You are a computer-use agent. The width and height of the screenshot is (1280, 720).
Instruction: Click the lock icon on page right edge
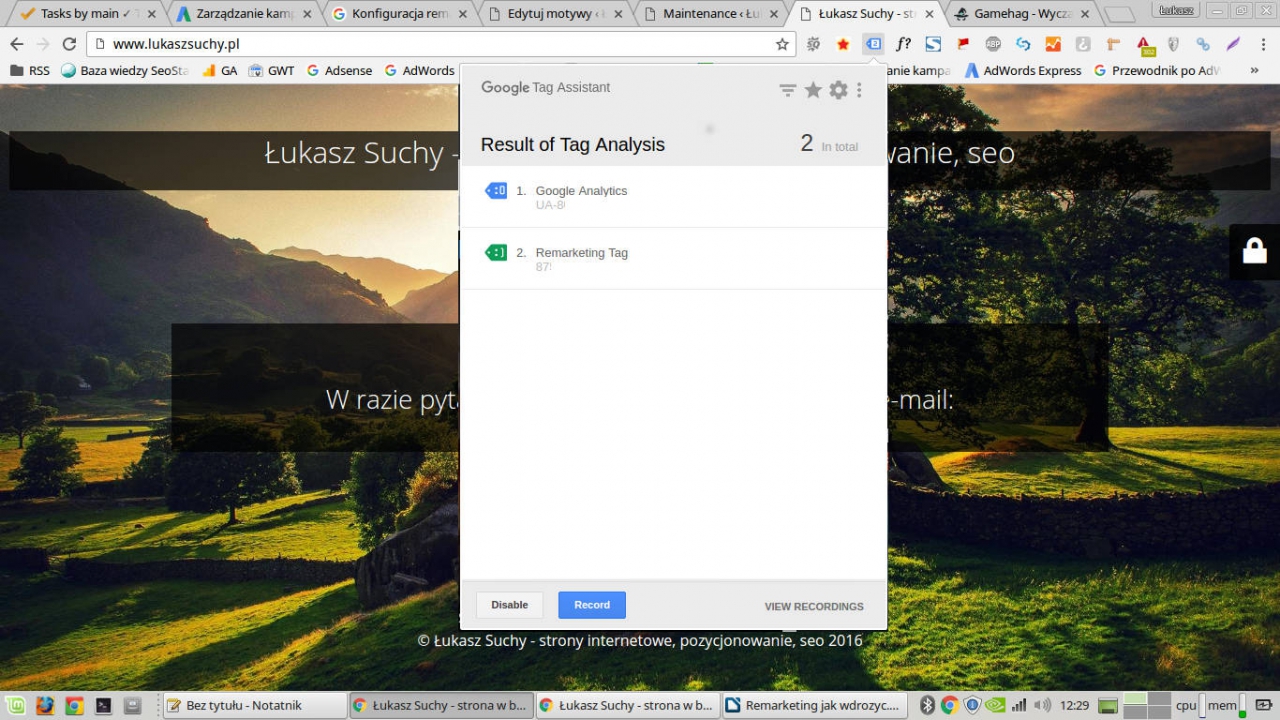(1254, 251)
